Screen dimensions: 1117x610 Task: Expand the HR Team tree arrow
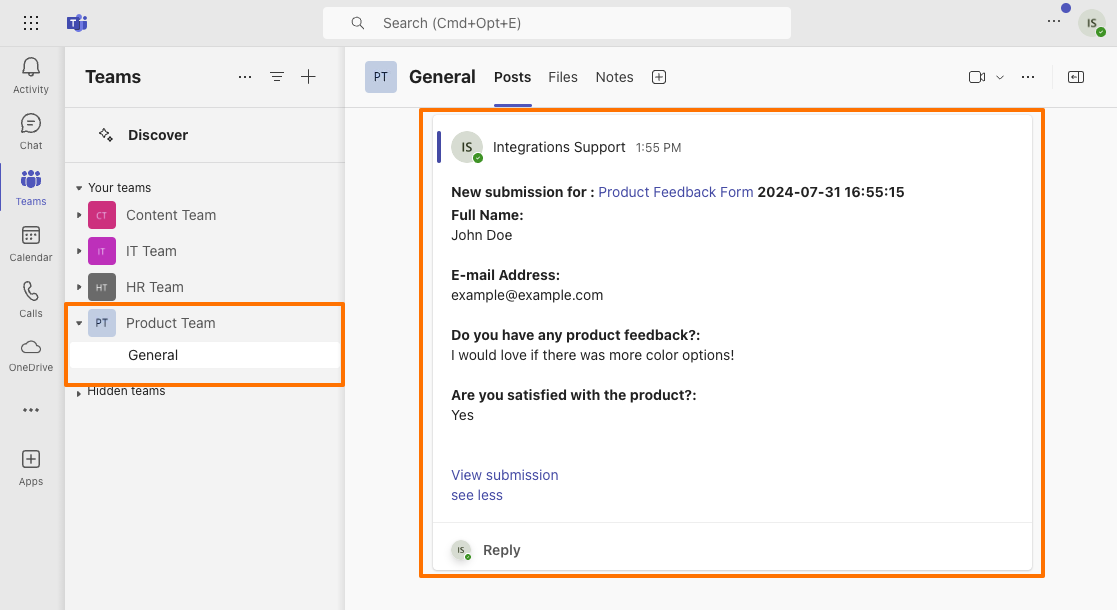coord(79,287)
